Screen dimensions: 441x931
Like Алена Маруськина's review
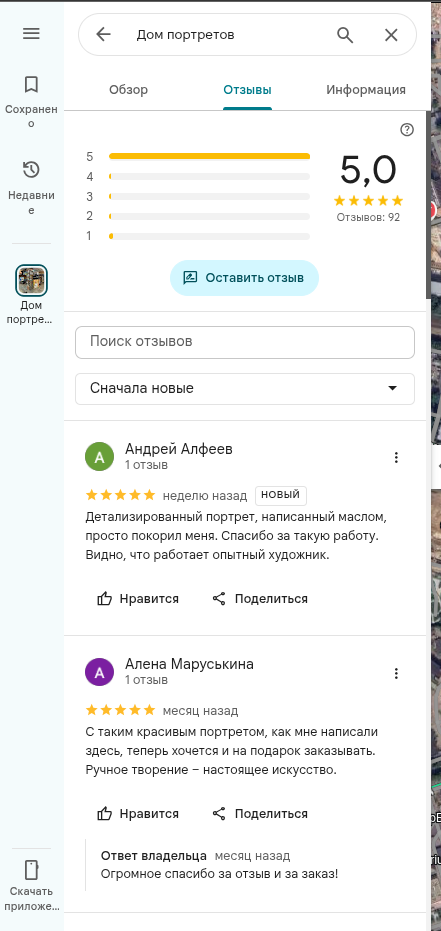pyautogui.click(x=138, y=813)
